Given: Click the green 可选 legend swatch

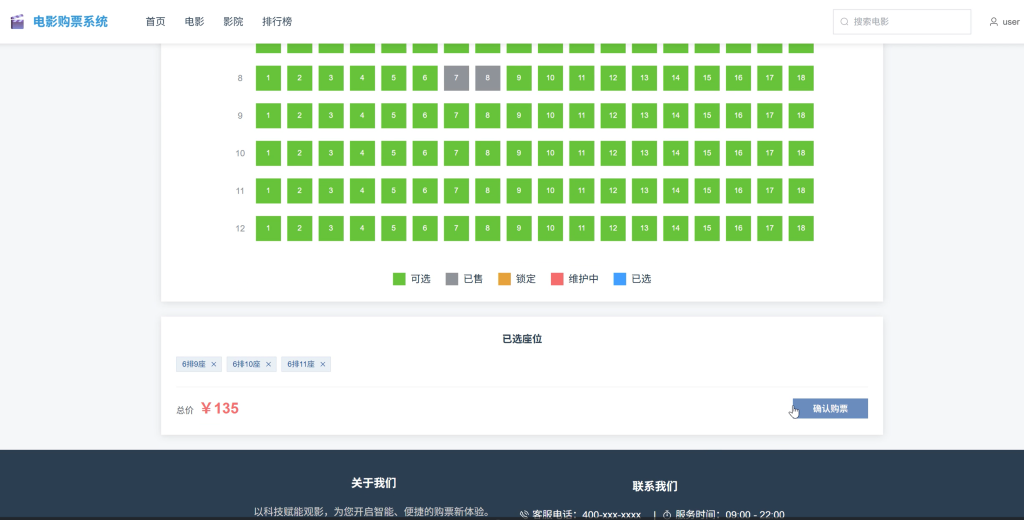Looking at the screenshot, I should [x=399, y=279].
